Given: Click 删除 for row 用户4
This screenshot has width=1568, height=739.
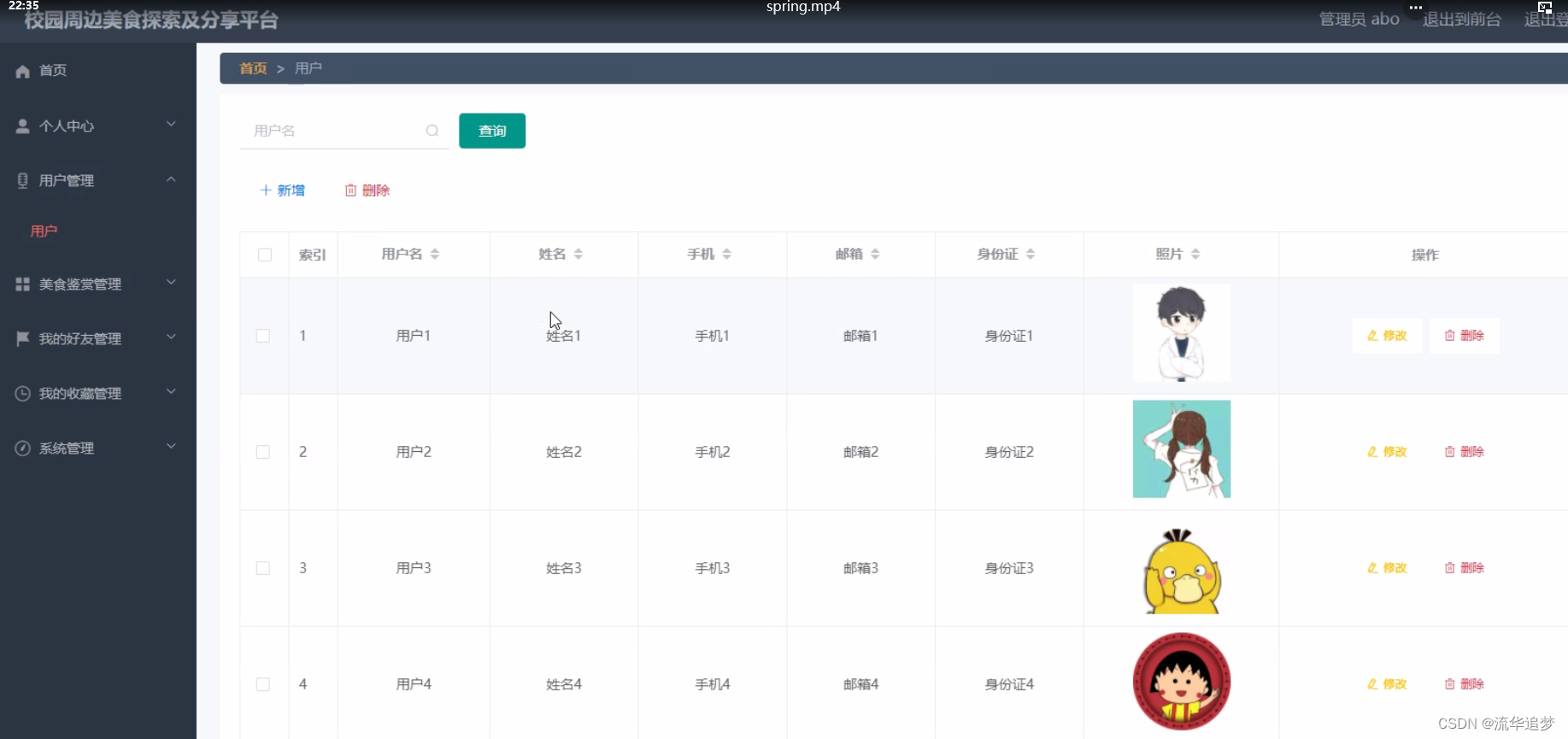Looking at the screenshot, I should (1465, 684).
